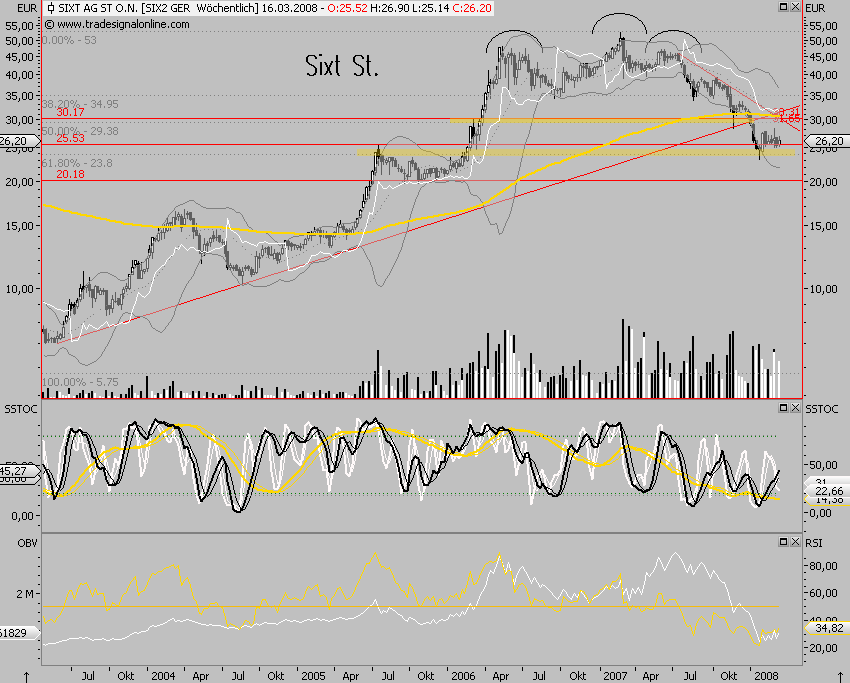This screenshot has height=683, width=850.
Task: Close the SSTOC indicator subchart
Action: click(795, 406)
